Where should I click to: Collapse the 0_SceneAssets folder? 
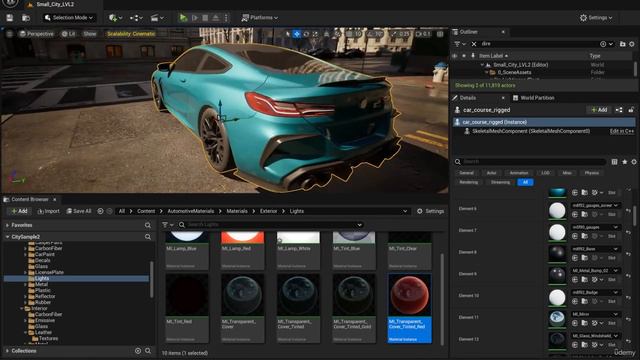point(487,72)
